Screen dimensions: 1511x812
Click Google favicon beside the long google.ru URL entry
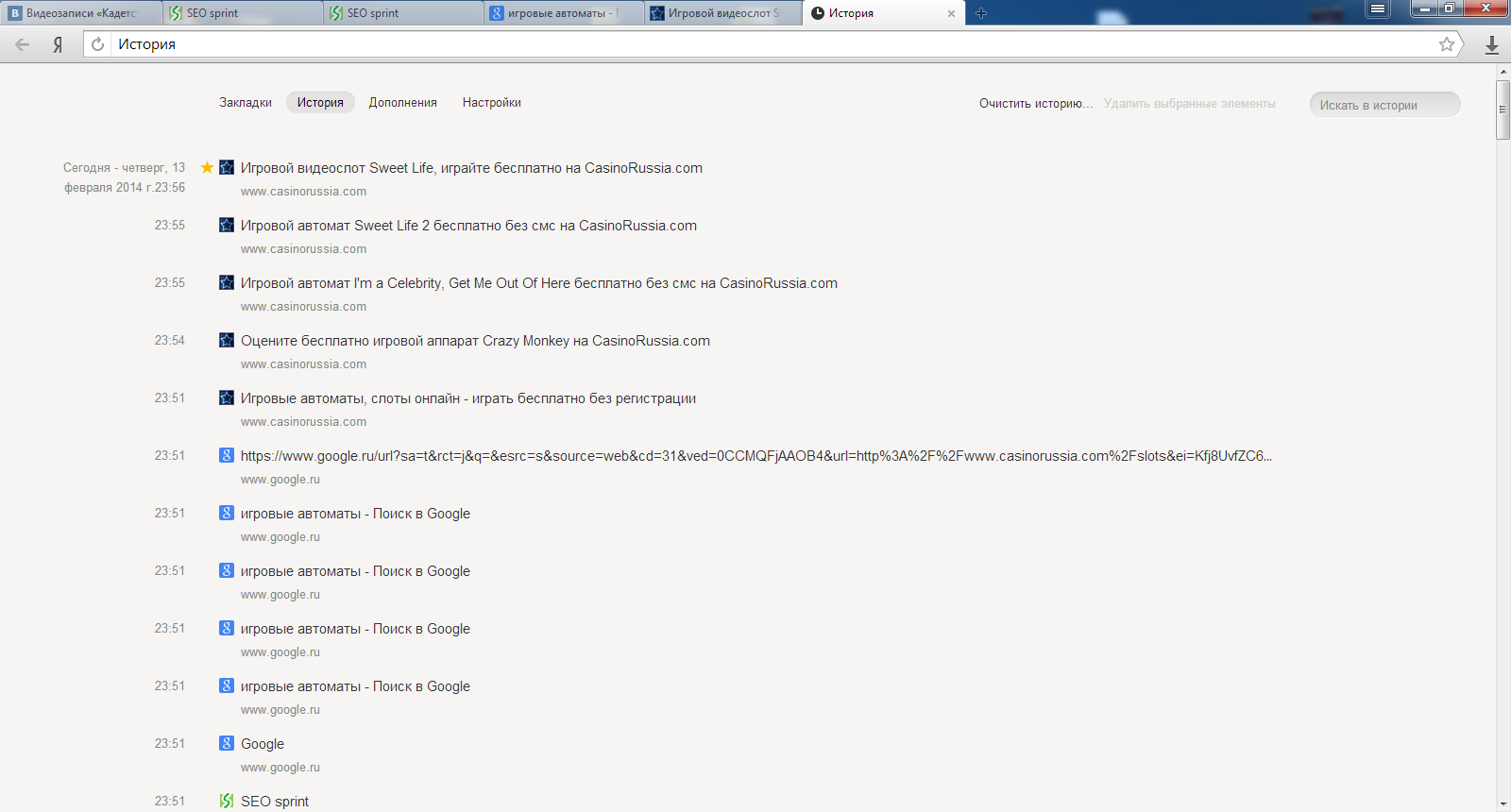click(x=227, y=455)
